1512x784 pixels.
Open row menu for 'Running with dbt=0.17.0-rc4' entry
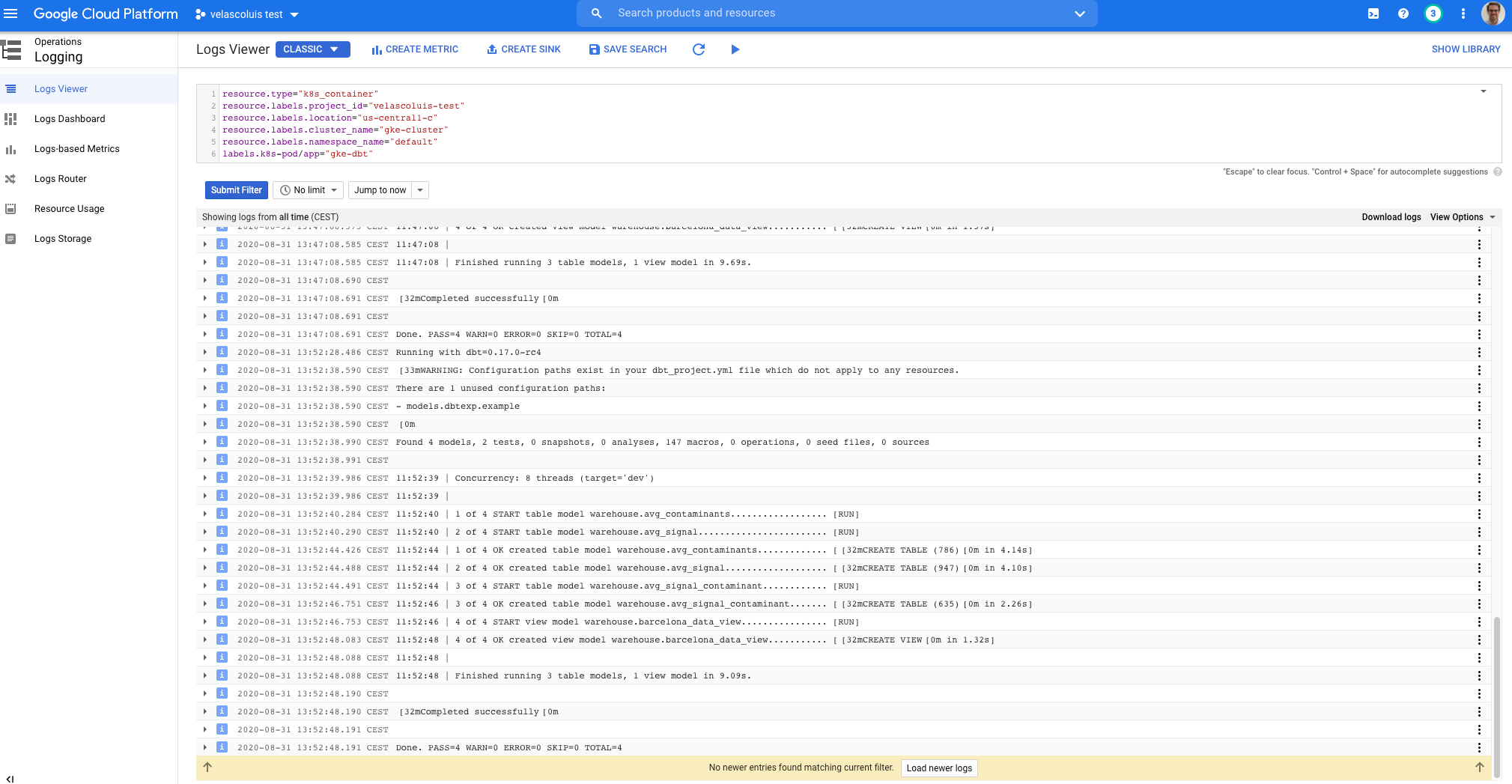tap(1479, 352)
